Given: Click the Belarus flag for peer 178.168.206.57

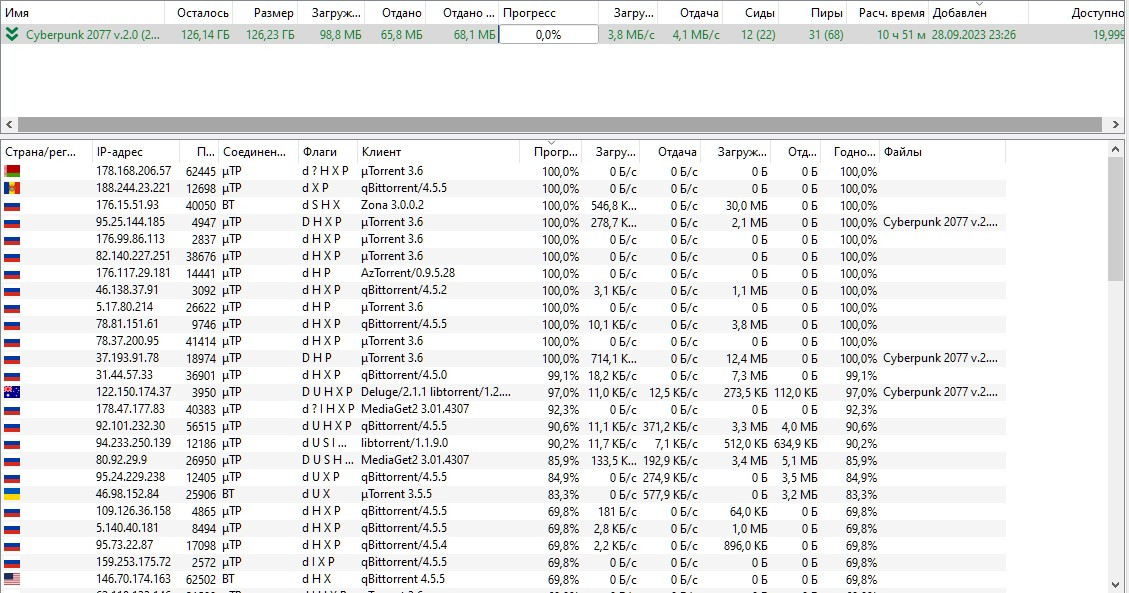Looking at the screenshot, I should [x=13, y=171].
